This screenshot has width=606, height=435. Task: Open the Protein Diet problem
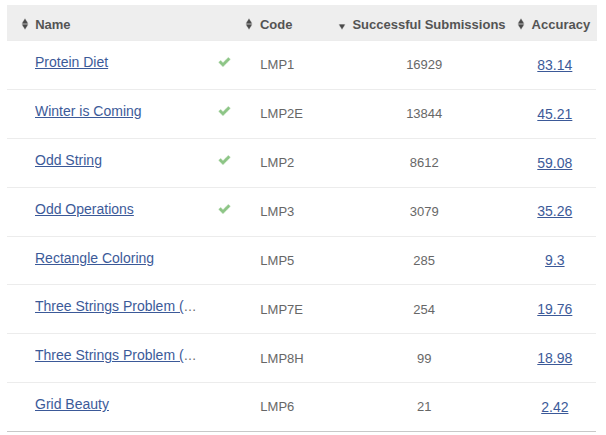71,62
